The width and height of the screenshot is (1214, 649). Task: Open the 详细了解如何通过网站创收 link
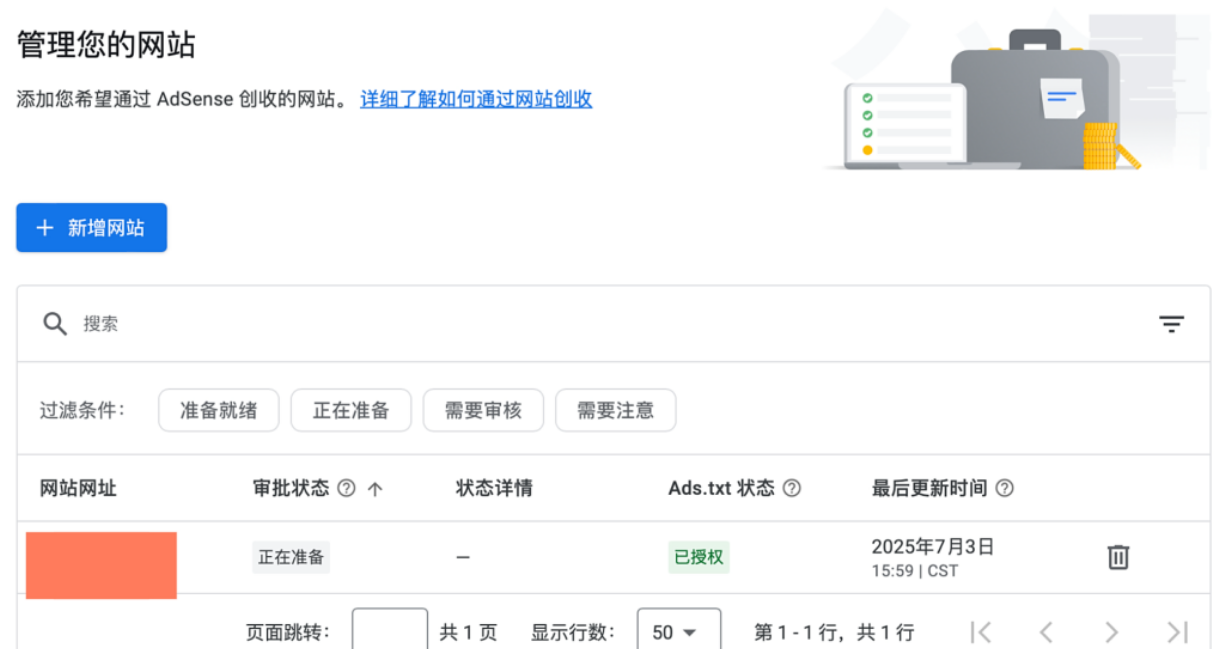point(476,99)
